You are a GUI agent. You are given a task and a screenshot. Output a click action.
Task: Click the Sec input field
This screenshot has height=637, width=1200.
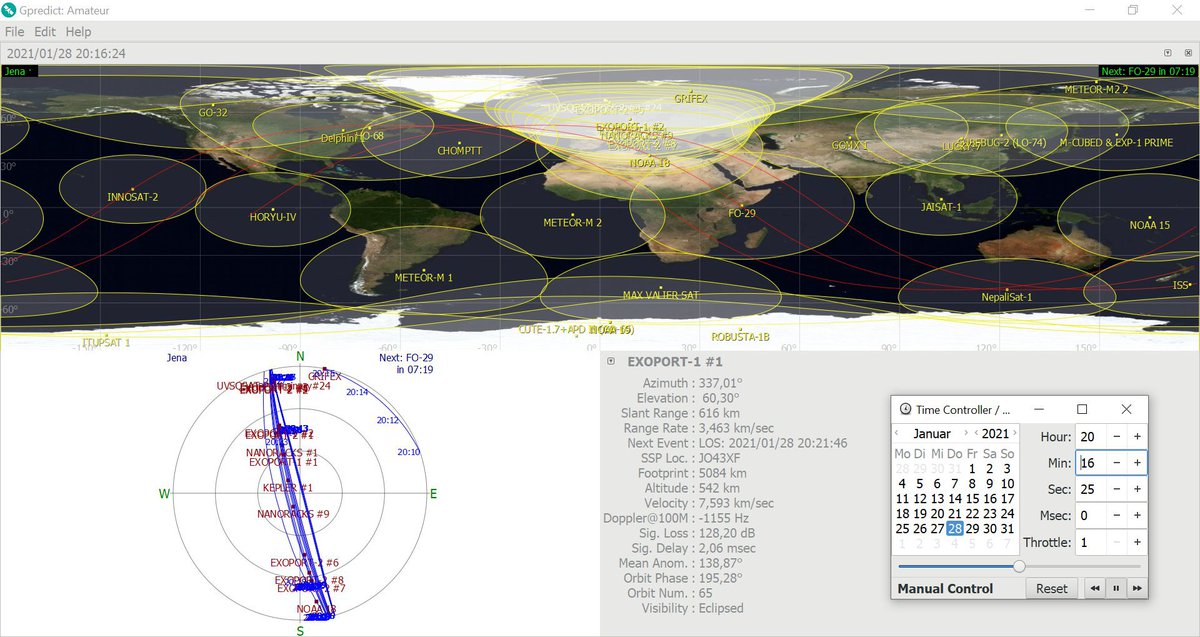click(1091, 489)
